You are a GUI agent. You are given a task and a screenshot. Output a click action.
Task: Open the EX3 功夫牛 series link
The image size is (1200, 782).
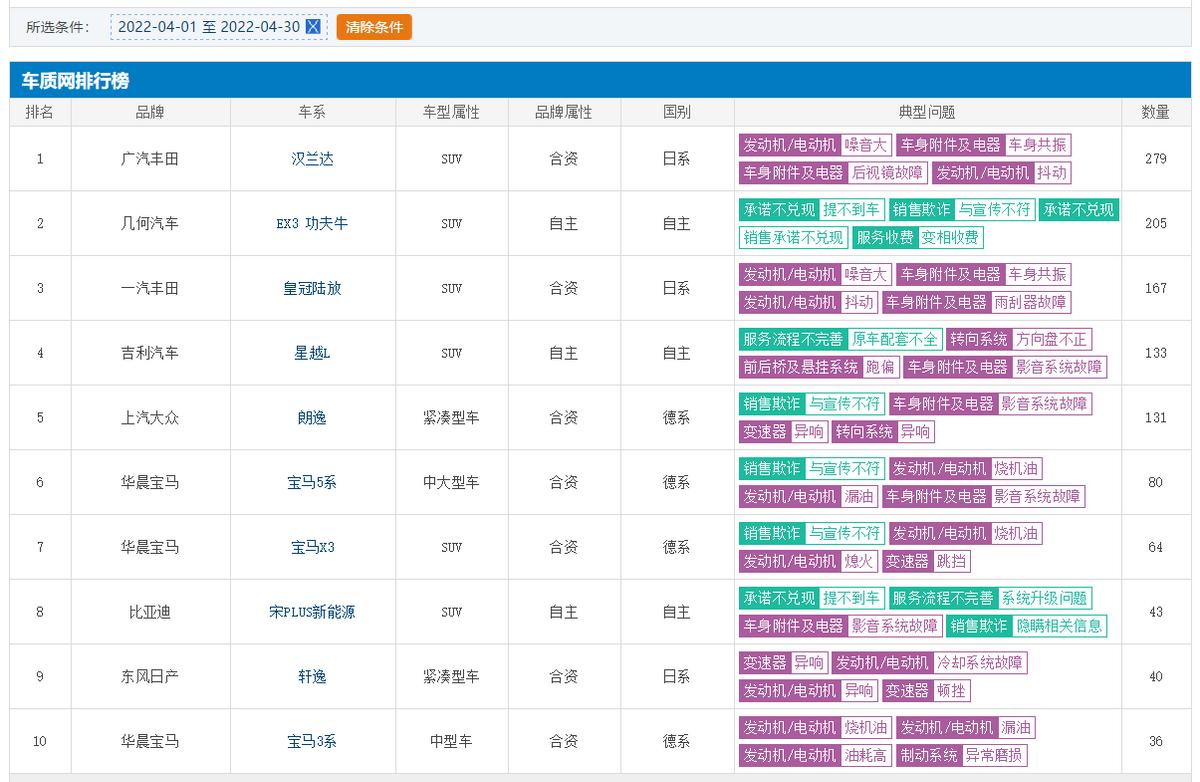[x=312, y=224]
